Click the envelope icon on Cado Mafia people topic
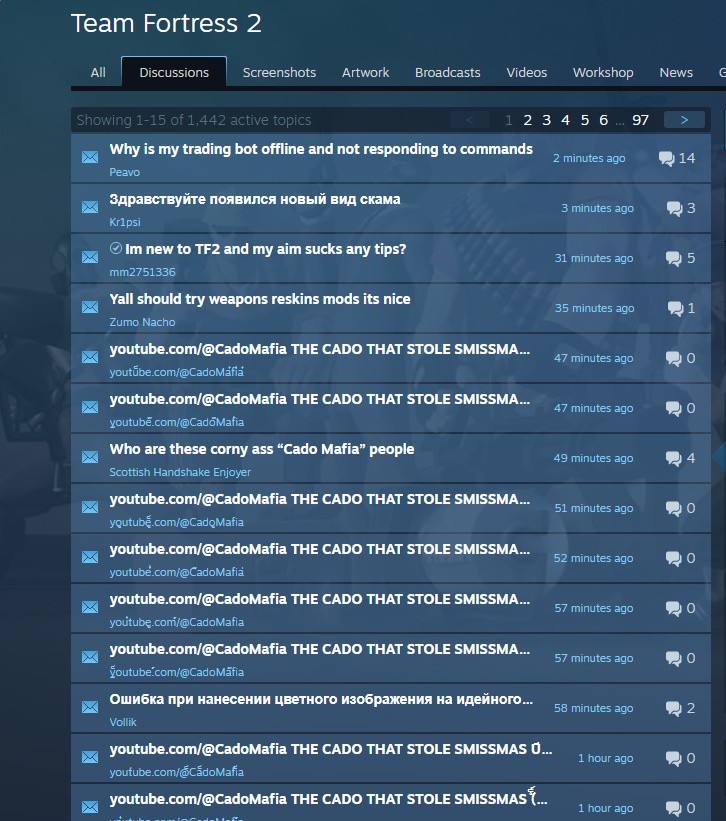The width and height of the screenshot is (726, 821). [90, 457]
